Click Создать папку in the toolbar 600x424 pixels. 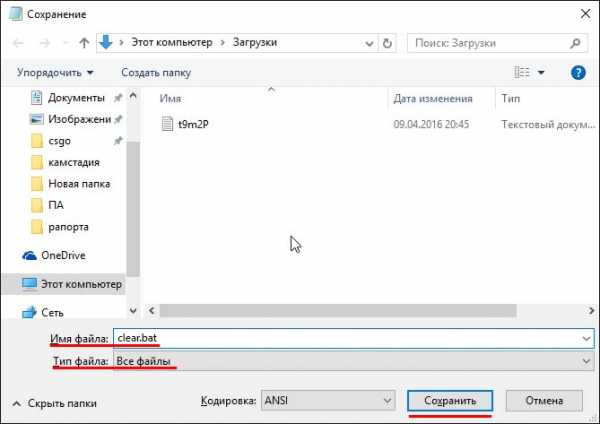(154, 73)
